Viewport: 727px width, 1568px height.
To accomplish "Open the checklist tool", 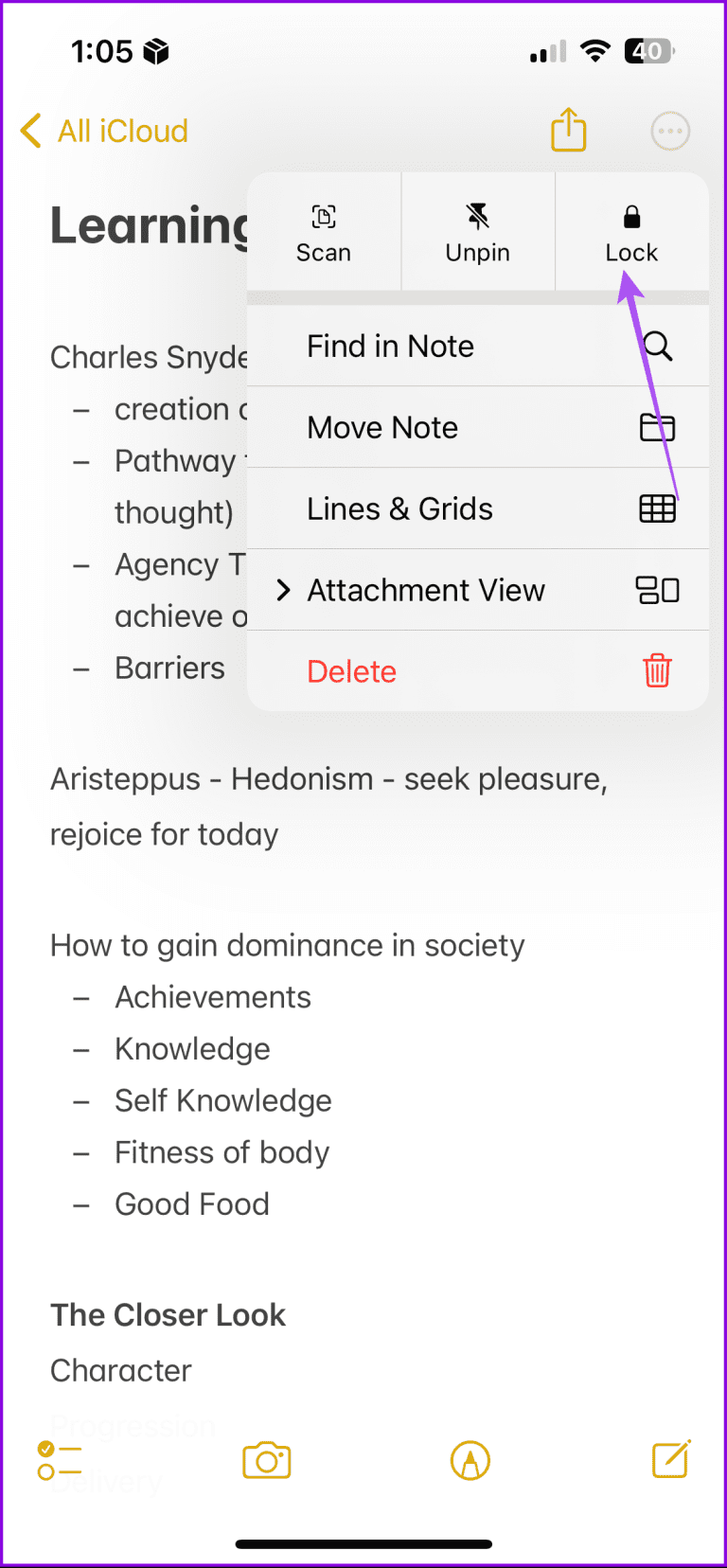I will click(59, 1460).
